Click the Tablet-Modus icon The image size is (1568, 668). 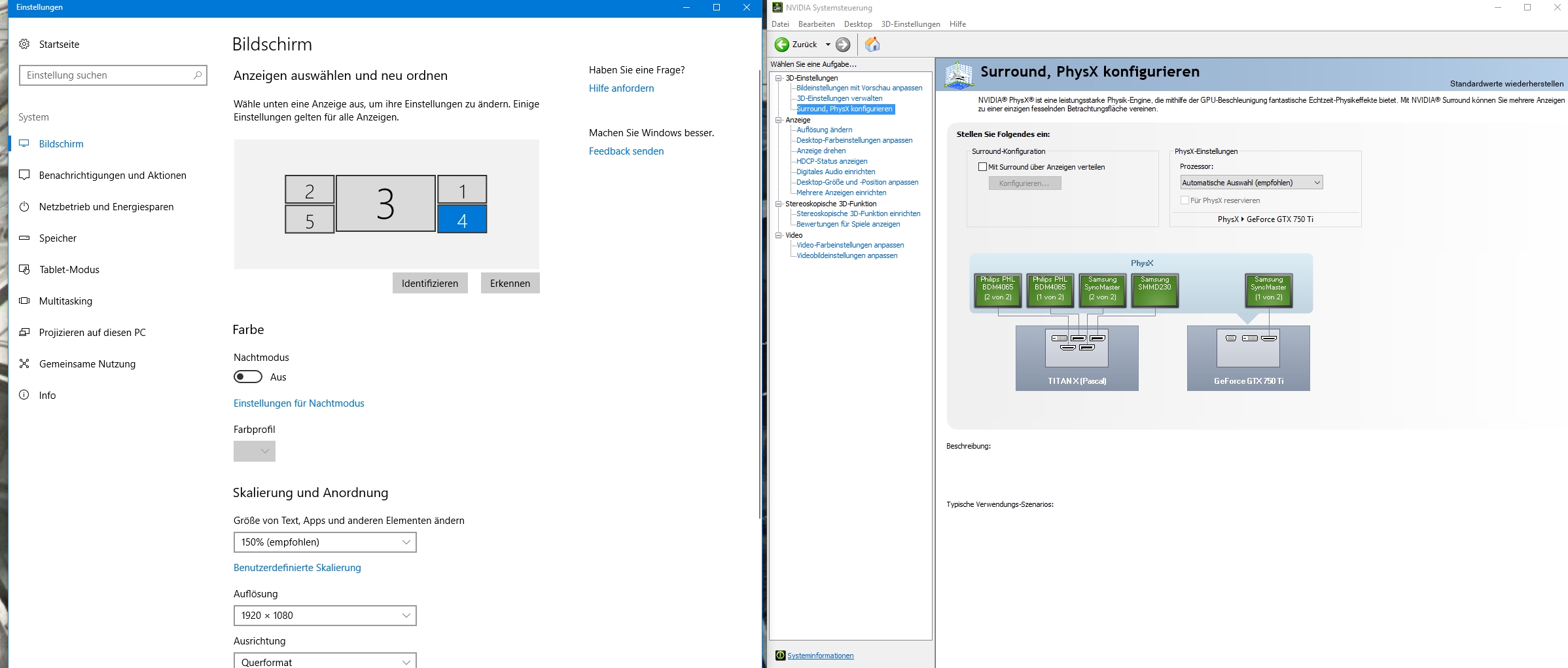pyautogui.click(x=24, y=269)
